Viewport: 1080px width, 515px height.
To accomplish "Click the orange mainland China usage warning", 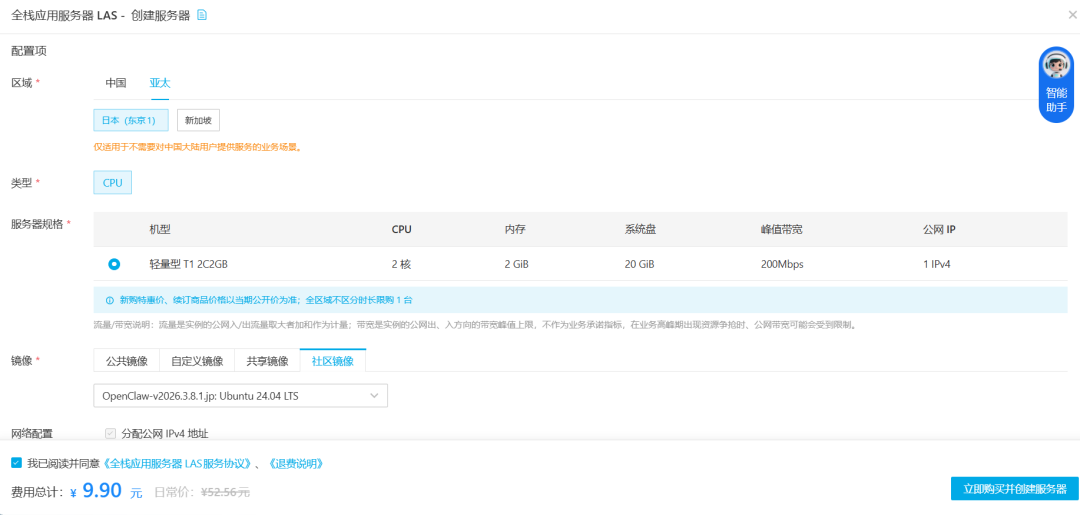I will (x=198, y=147).
